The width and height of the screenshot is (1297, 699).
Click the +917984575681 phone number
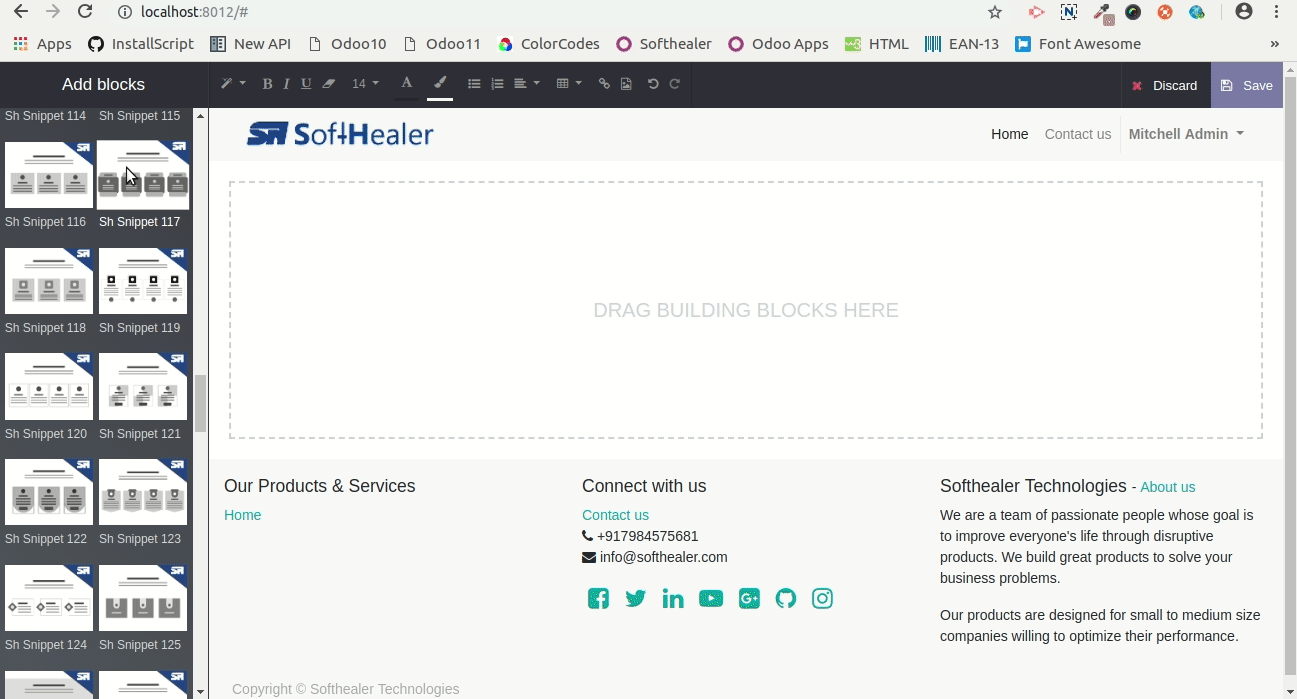(647, 536)
